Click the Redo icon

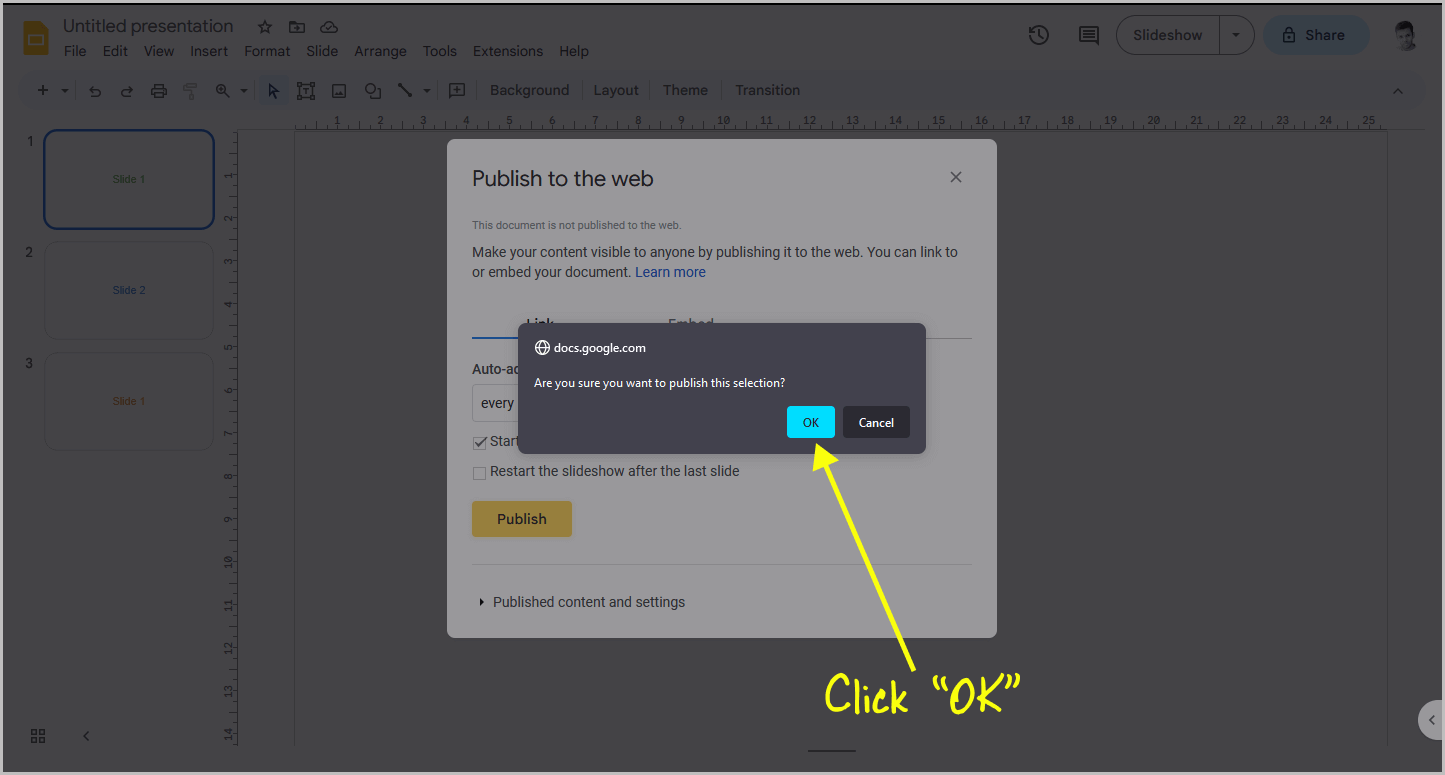(126, 90)
